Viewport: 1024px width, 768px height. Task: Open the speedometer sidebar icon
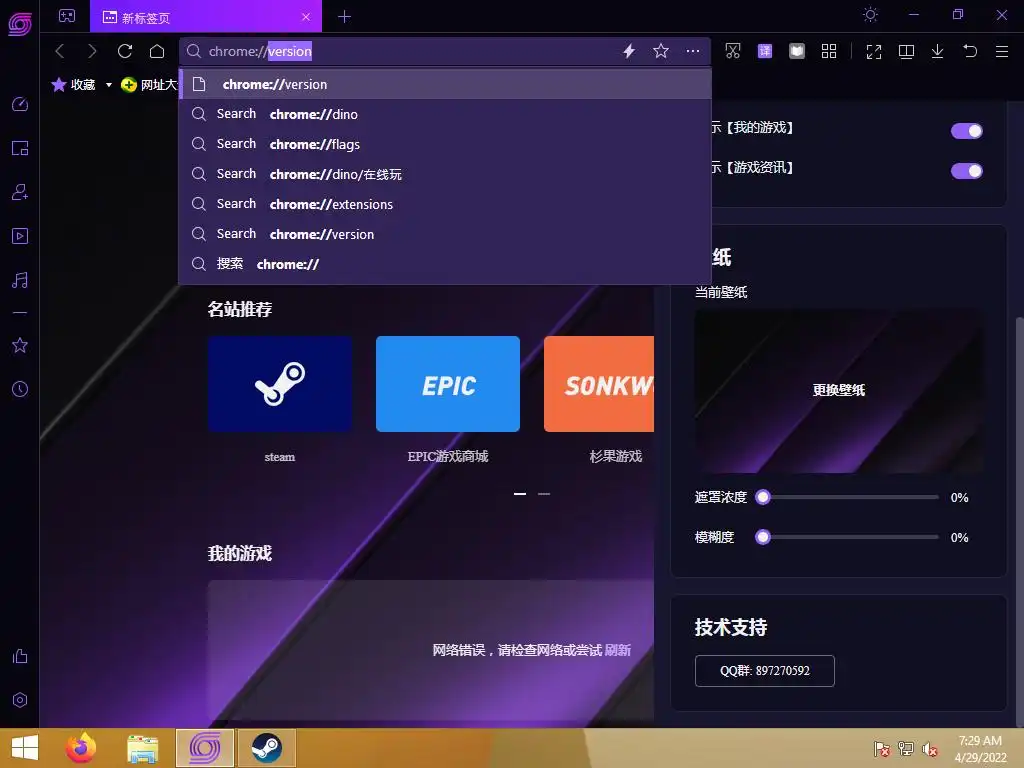(20, 104)
